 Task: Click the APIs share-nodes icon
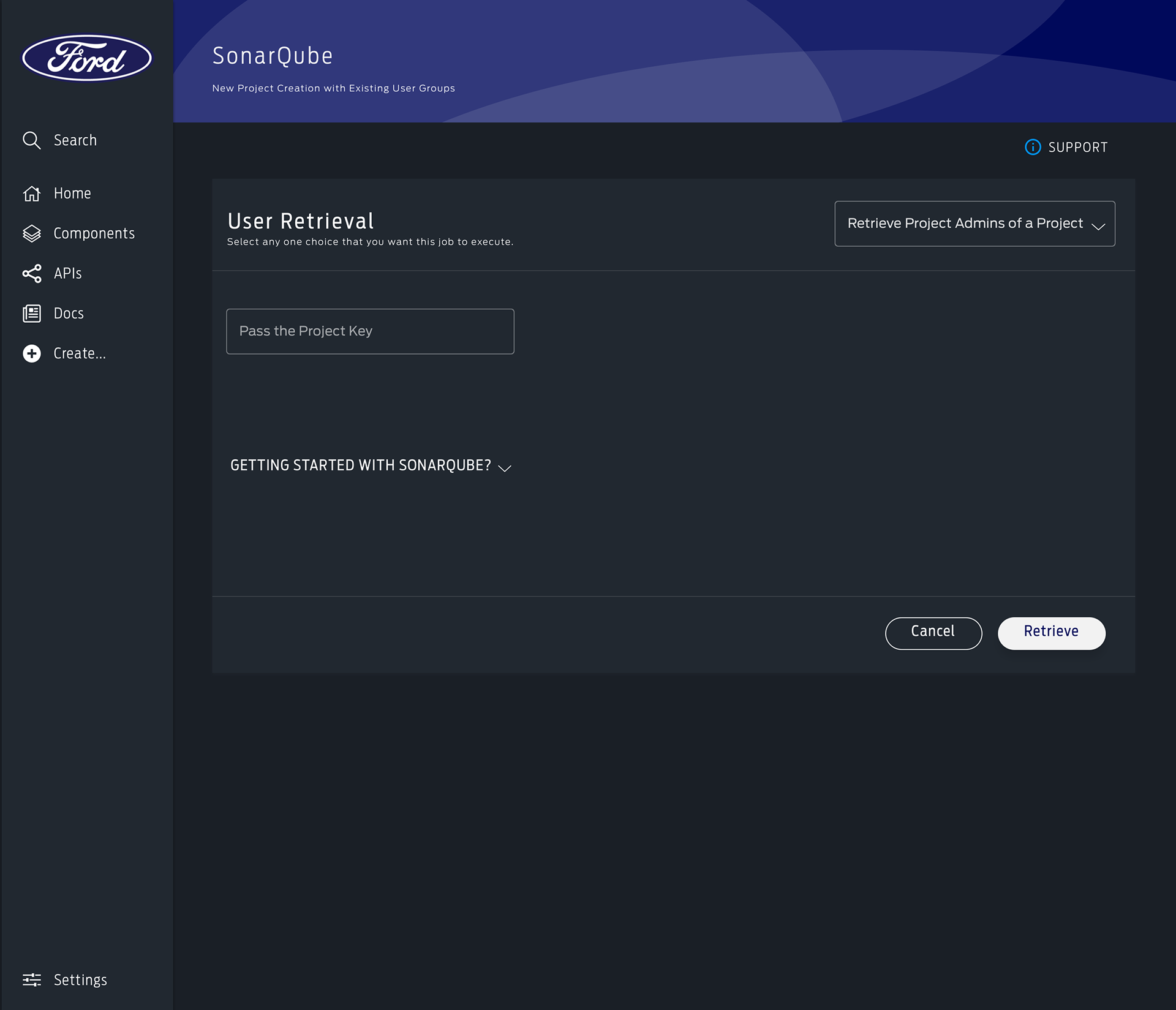[31, 273]
